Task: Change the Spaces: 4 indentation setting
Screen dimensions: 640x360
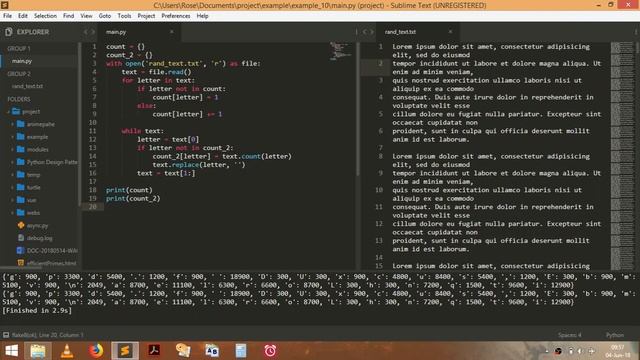Action: tap(570, 335)
